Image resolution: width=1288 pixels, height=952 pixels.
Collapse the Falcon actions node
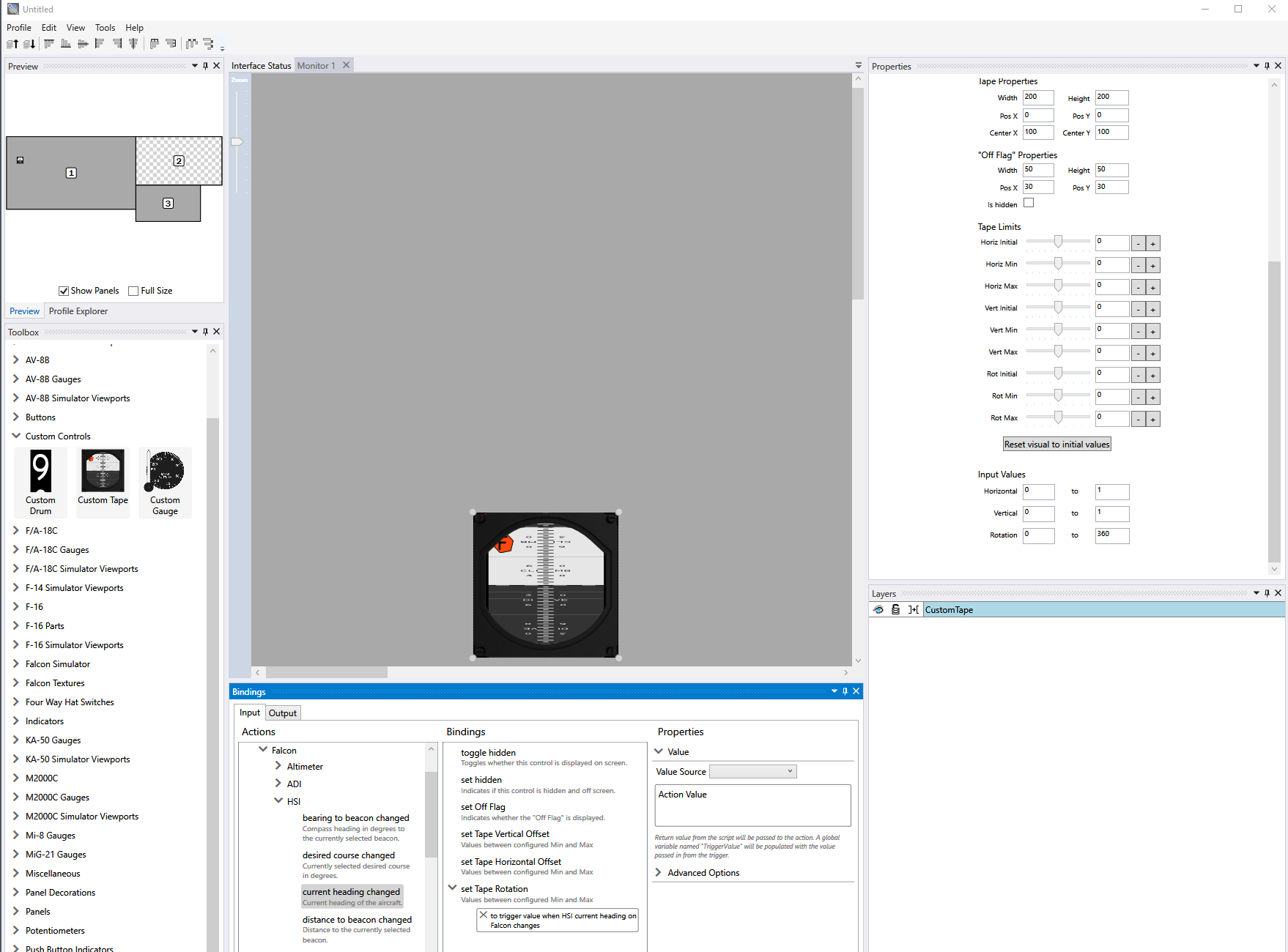263,750
